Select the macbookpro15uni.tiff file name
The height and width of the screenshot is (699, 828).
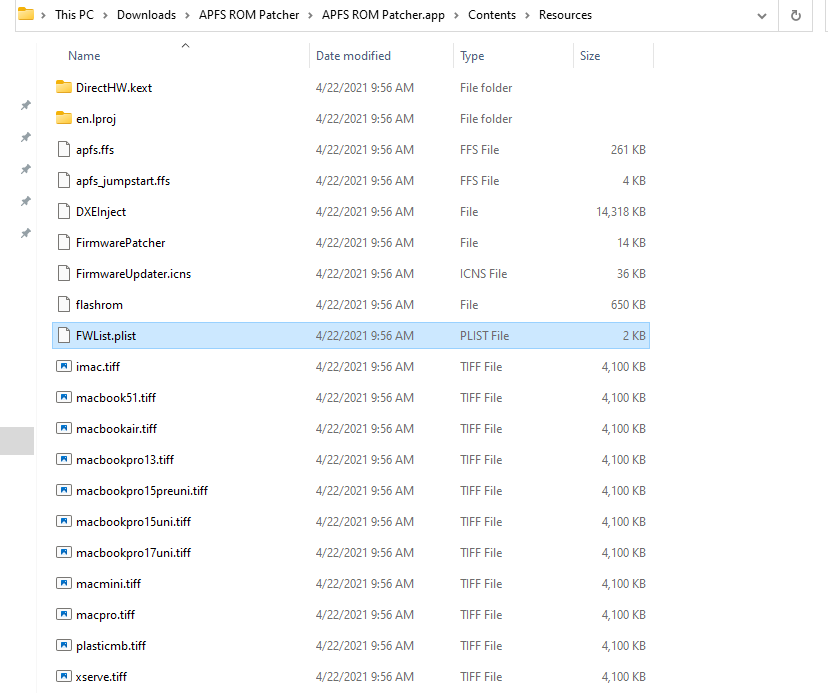[133, 522]
